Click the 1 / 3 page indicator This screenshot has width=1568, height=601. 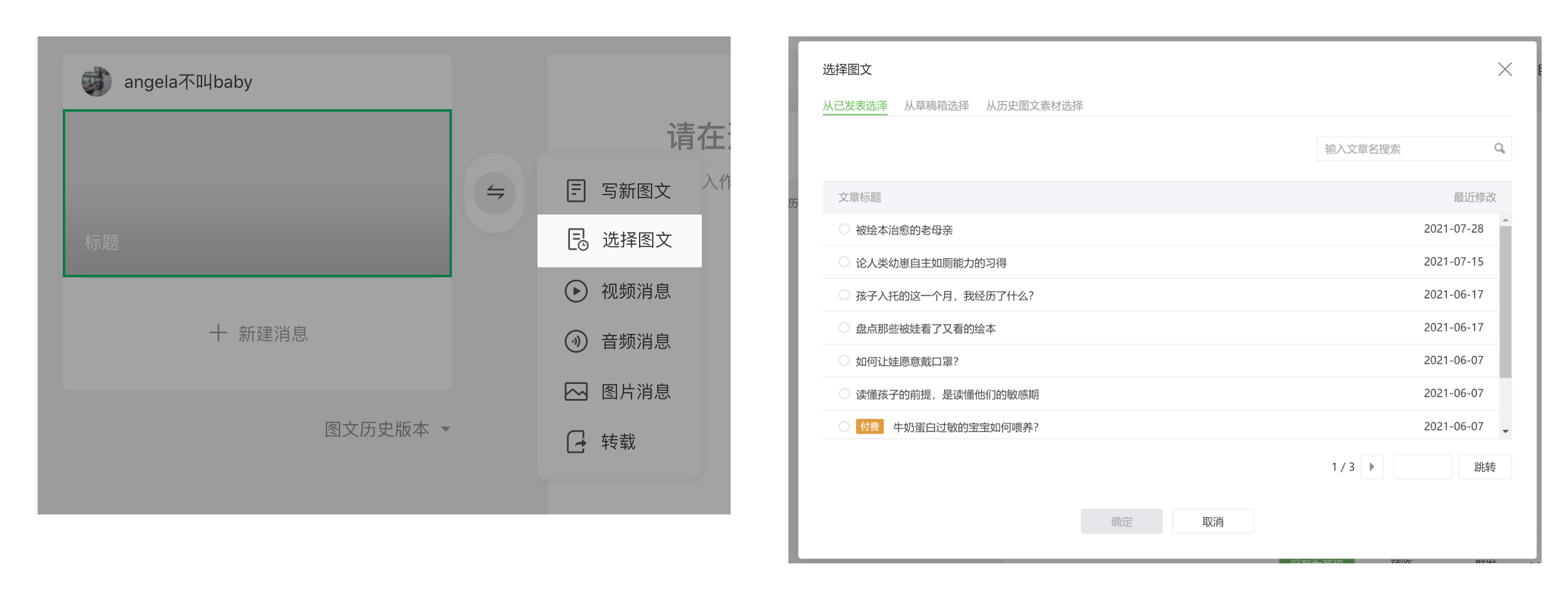[1343, 467]
